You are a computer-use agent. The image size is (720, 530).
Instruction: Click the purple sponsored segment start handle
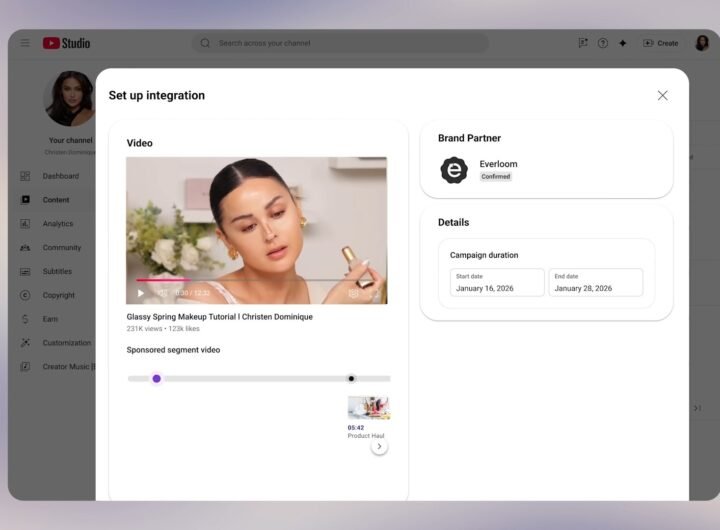coord(157,378)
